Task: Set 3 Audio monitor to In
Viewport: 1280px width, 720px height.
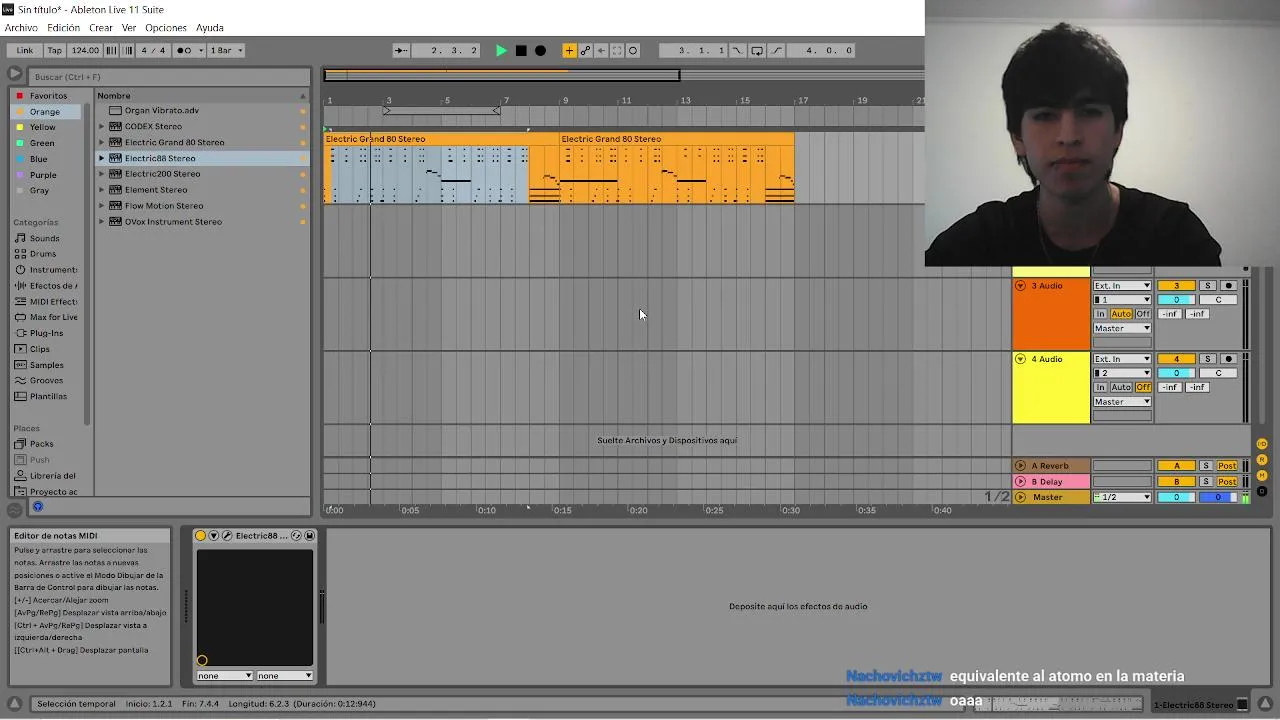Action: (1100, 314)
